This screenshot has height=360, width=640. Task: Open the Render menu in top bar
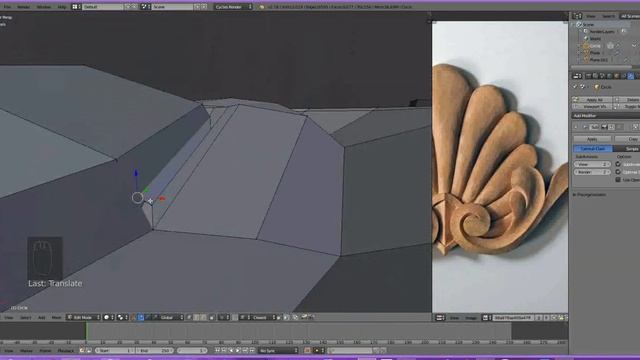tap(23, 7)
